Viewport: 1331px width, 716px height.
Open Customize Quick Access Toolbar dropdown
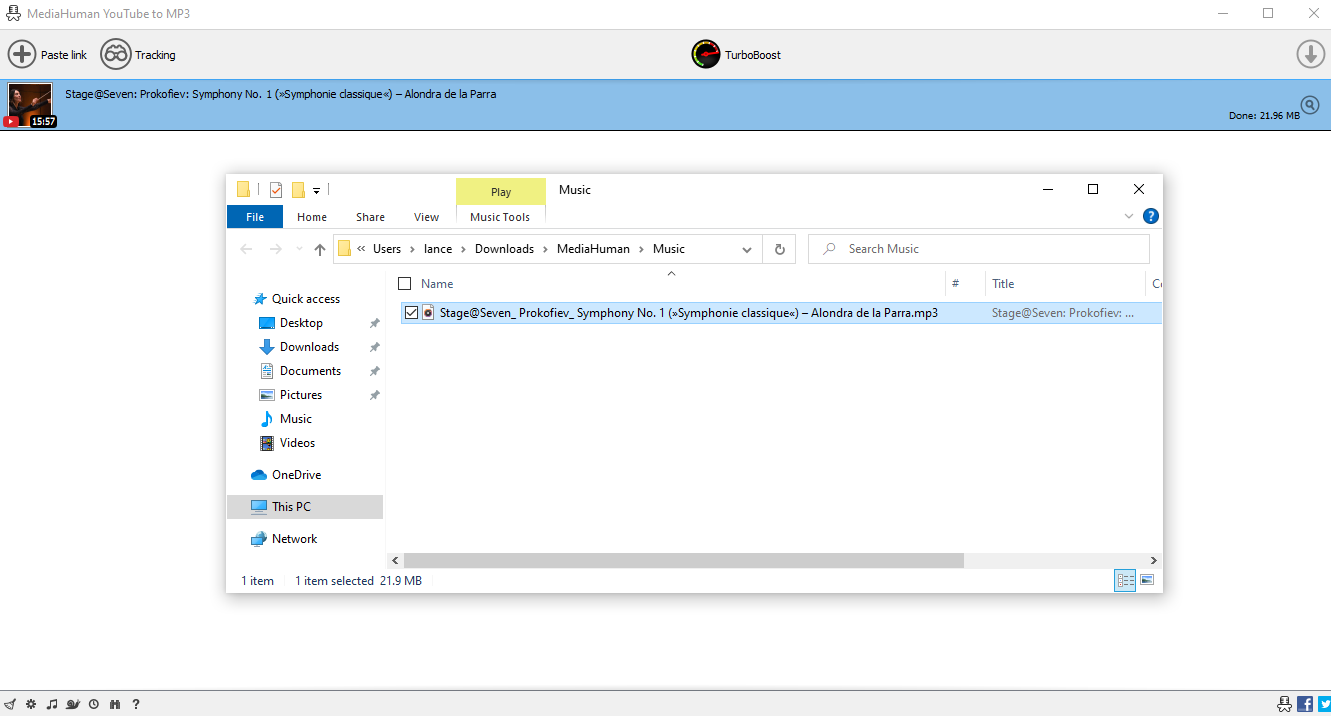(x=316, y=190)
